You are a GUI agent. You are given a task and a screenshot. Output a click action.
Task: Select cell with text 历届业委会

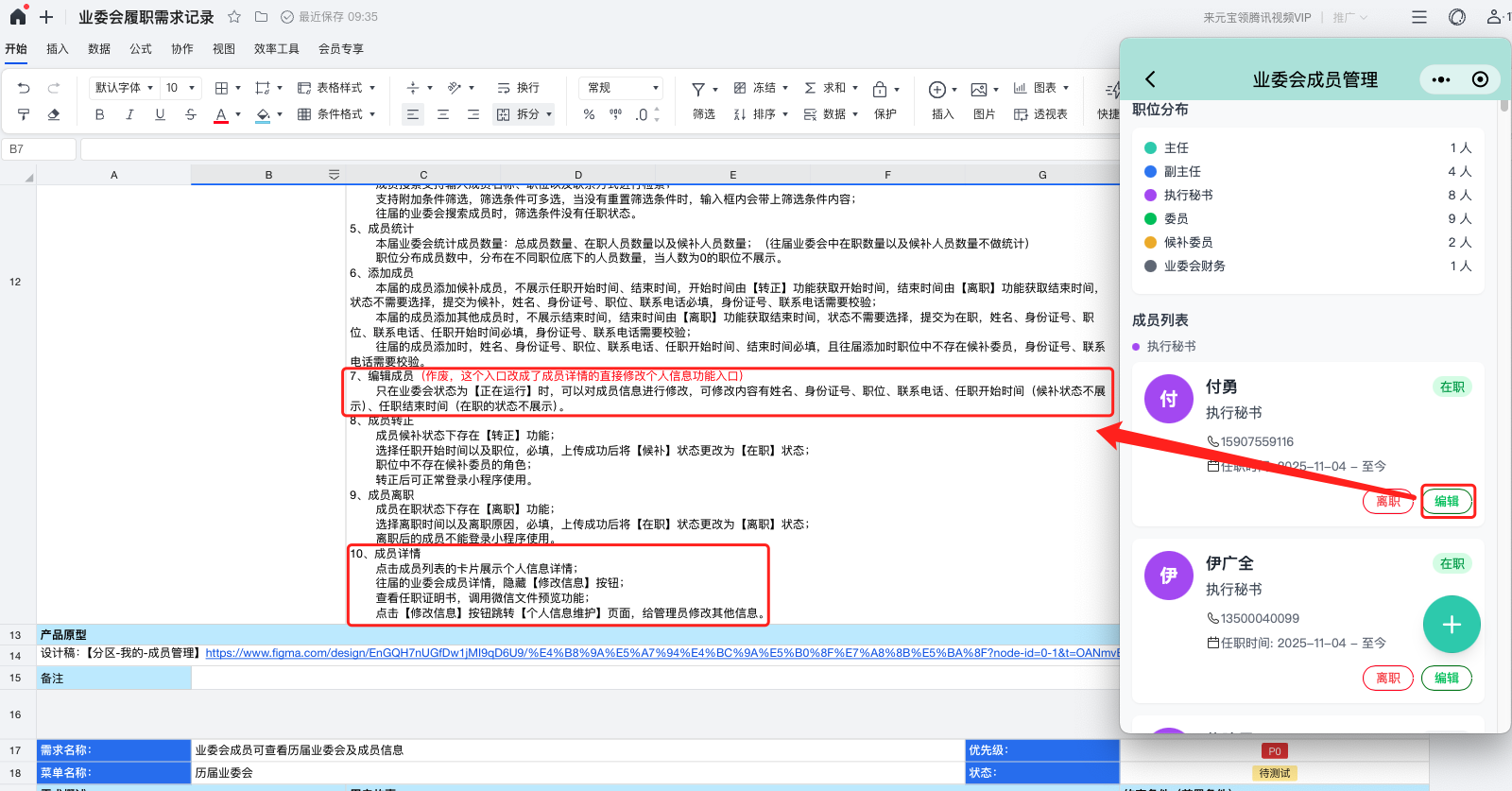coord(577,773)
